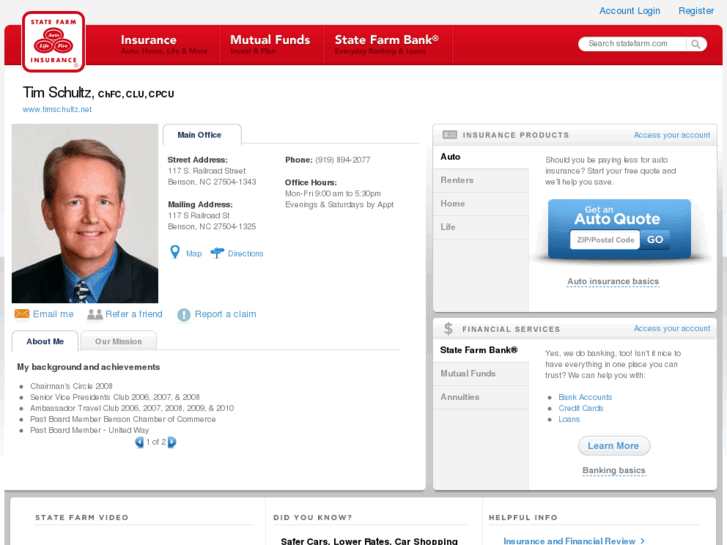Switch to the Our Mission tab
The width and height of the screenshot is (727, 545).
tap(118, 341)
